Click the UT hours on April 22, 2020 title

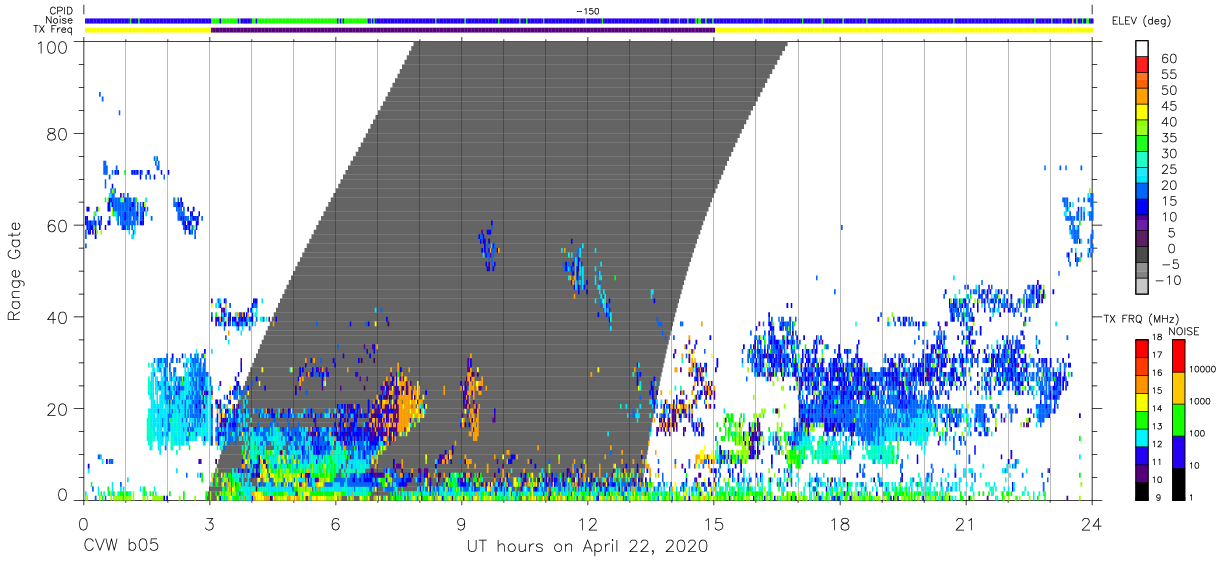coord(587,547)
